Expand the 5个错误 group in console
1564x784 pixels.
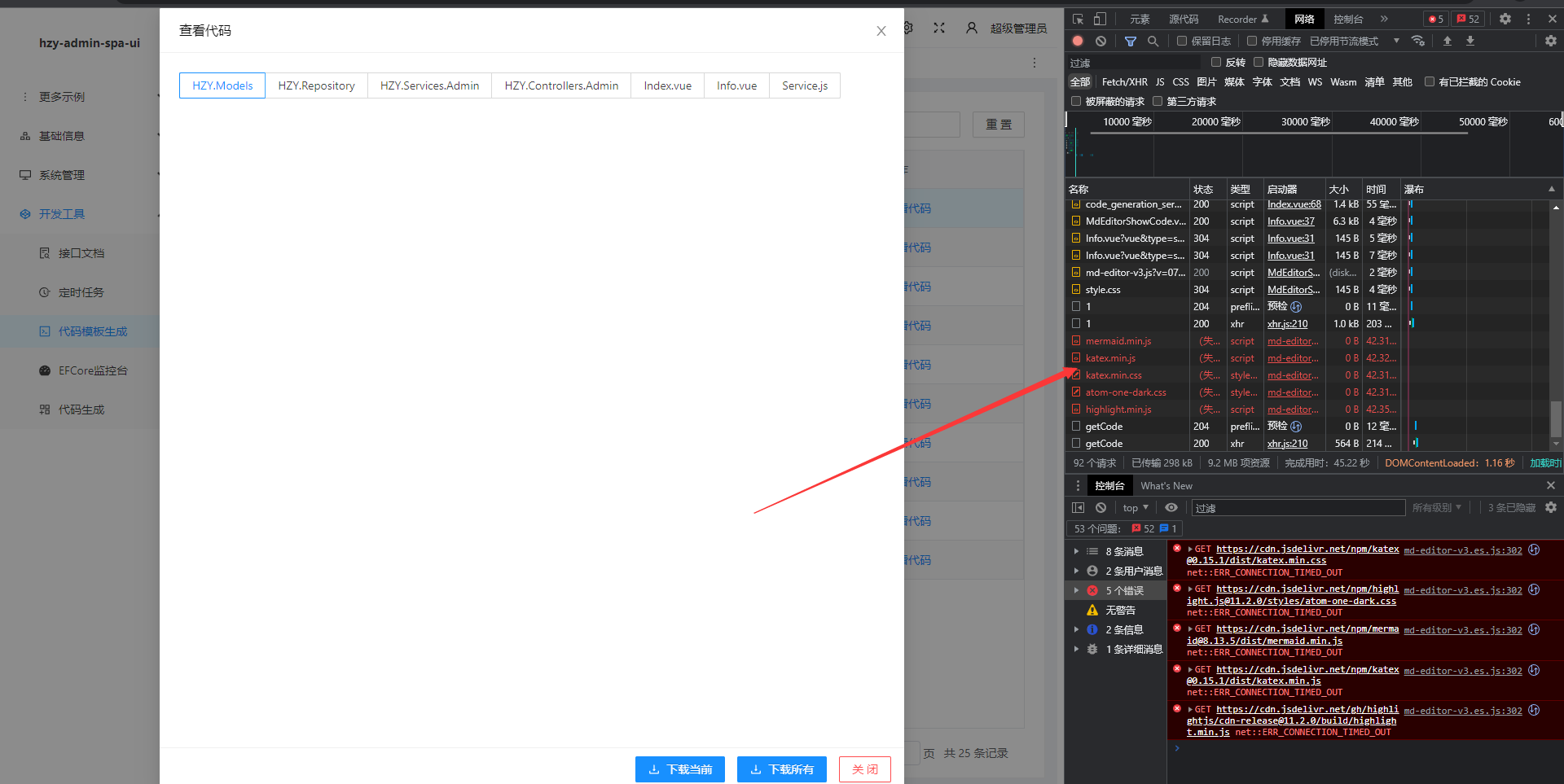coord(1077,590)
